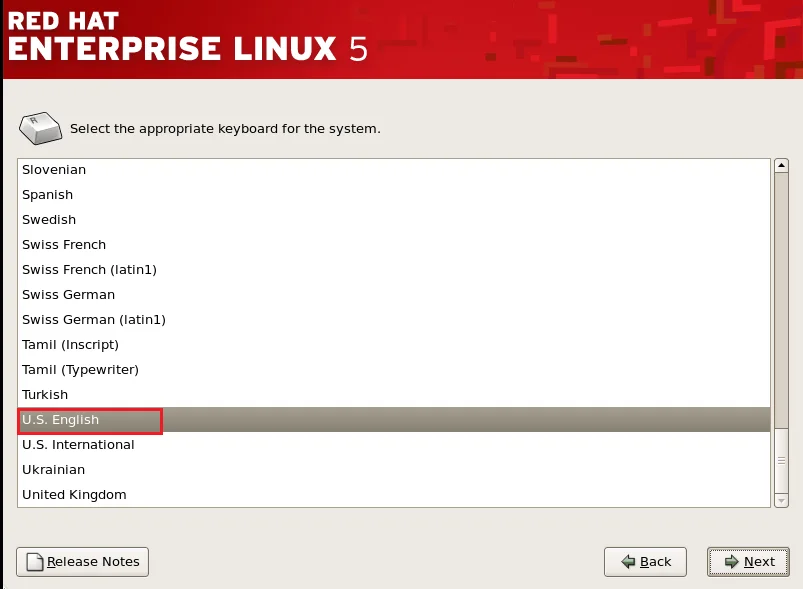Click the right arrow icon on Next
803x589 pixels.
point(732,562)
